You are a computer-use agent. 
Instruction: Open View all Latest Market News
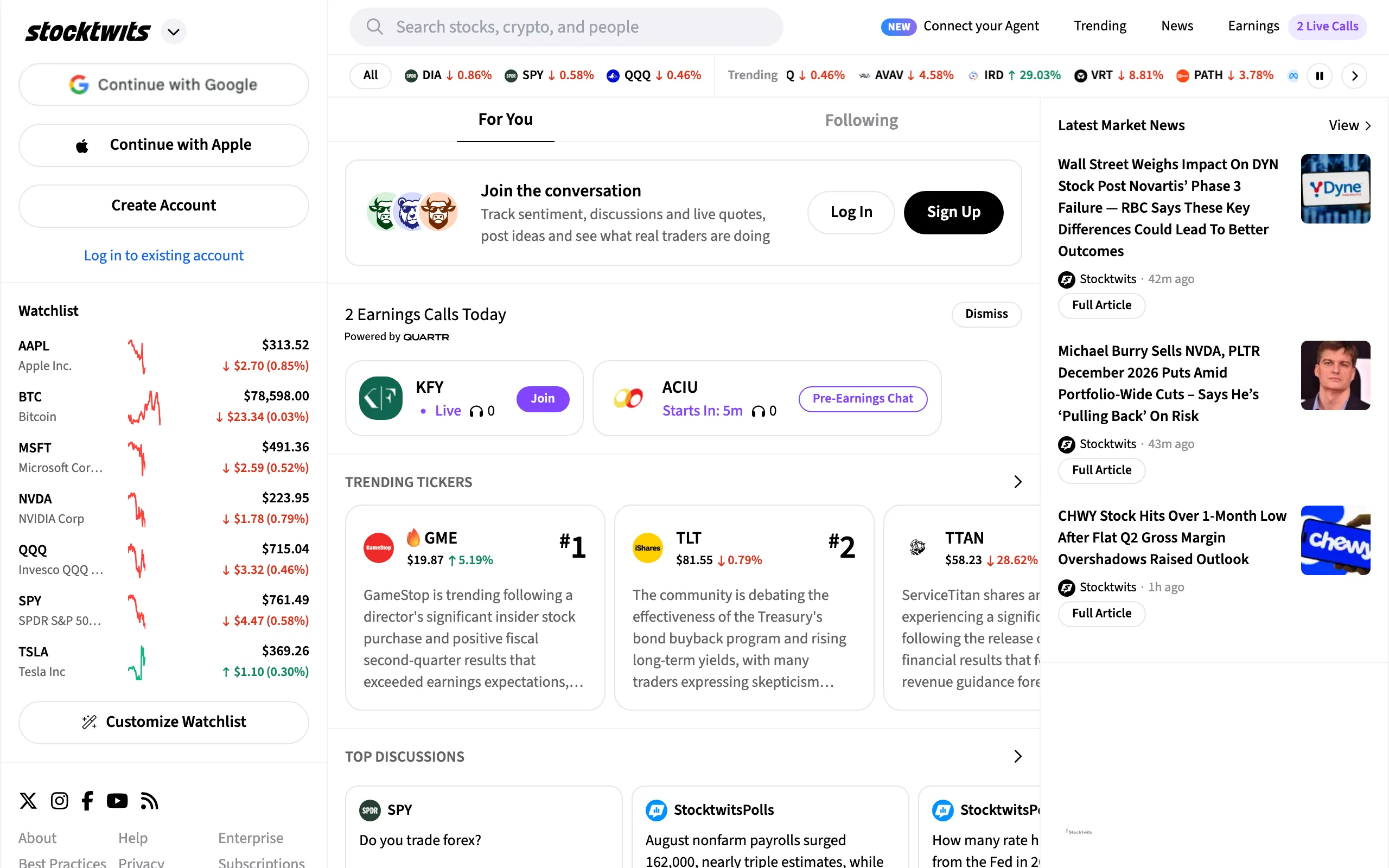[x=1349, y=125]
